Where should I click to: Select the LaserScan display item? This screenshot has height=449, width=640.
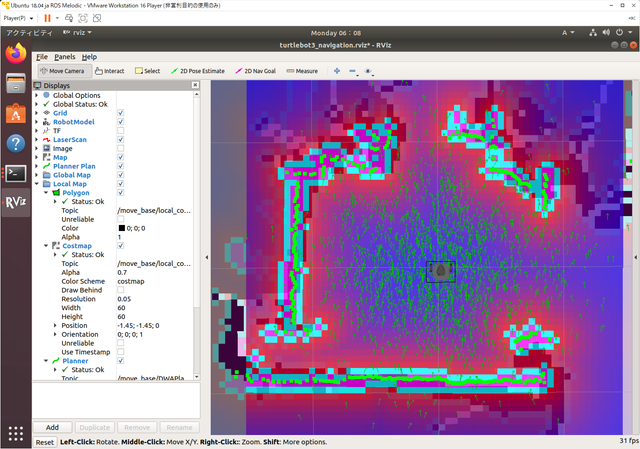(x=70, y=140)
